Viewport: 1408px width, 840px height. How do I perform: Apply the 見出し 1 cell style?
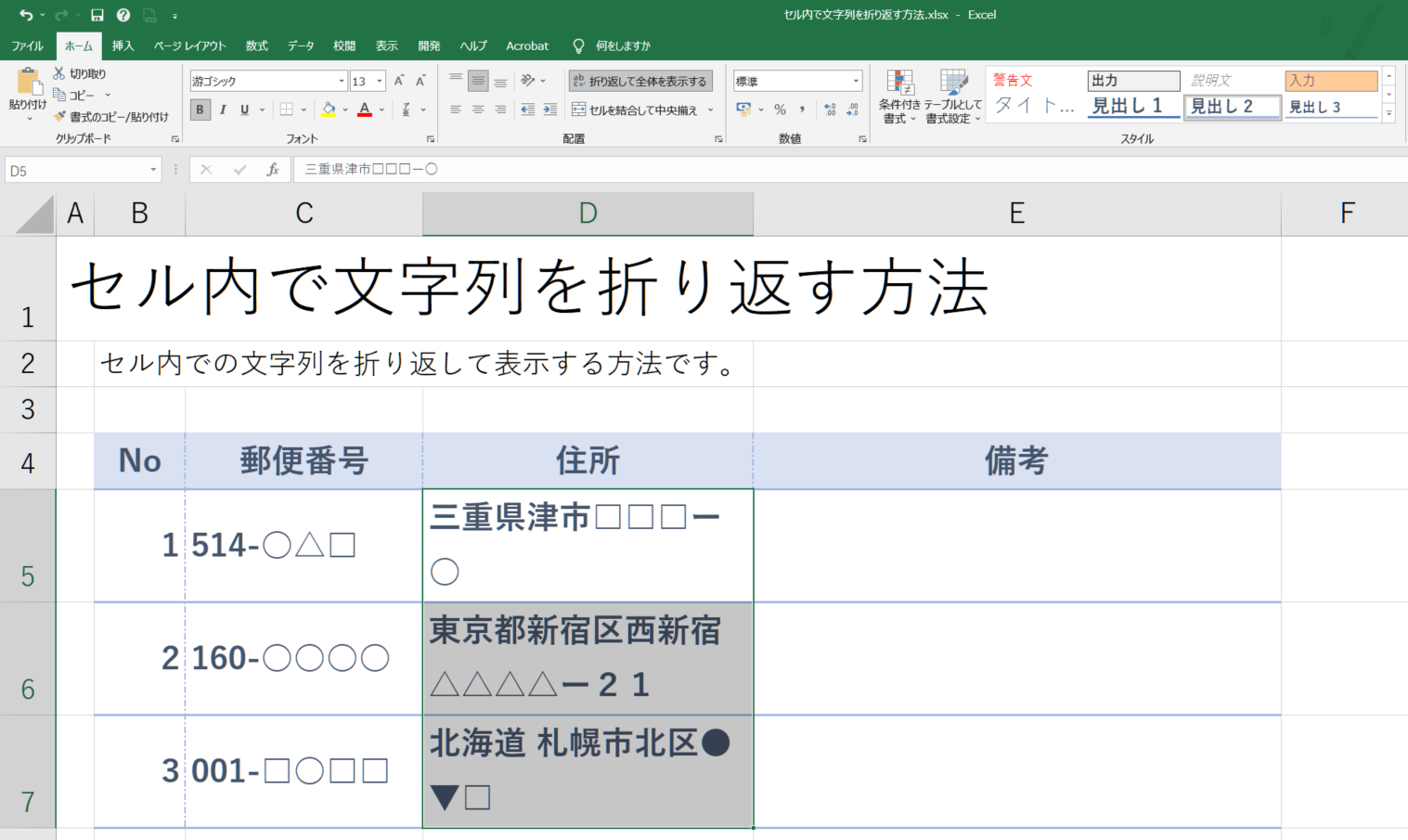point(1132,106)
